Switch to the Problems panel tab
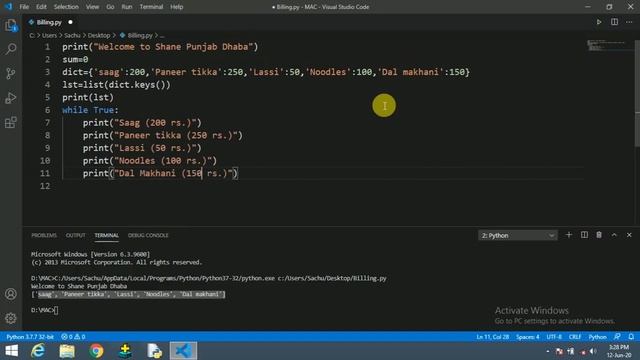This screenshot has height=360, width=640. pyautogui.click(x=44, y=236)
